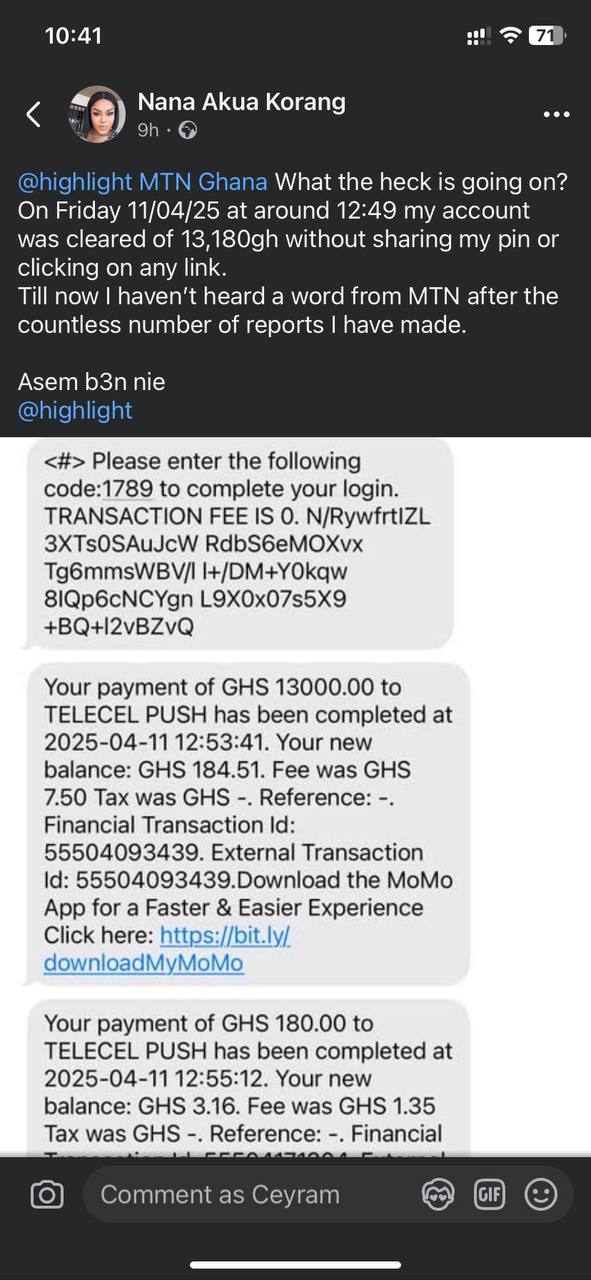The image size is (591, 1280).
Task: Tap the public globe audience icon
Action: click(x=187, y=130)
